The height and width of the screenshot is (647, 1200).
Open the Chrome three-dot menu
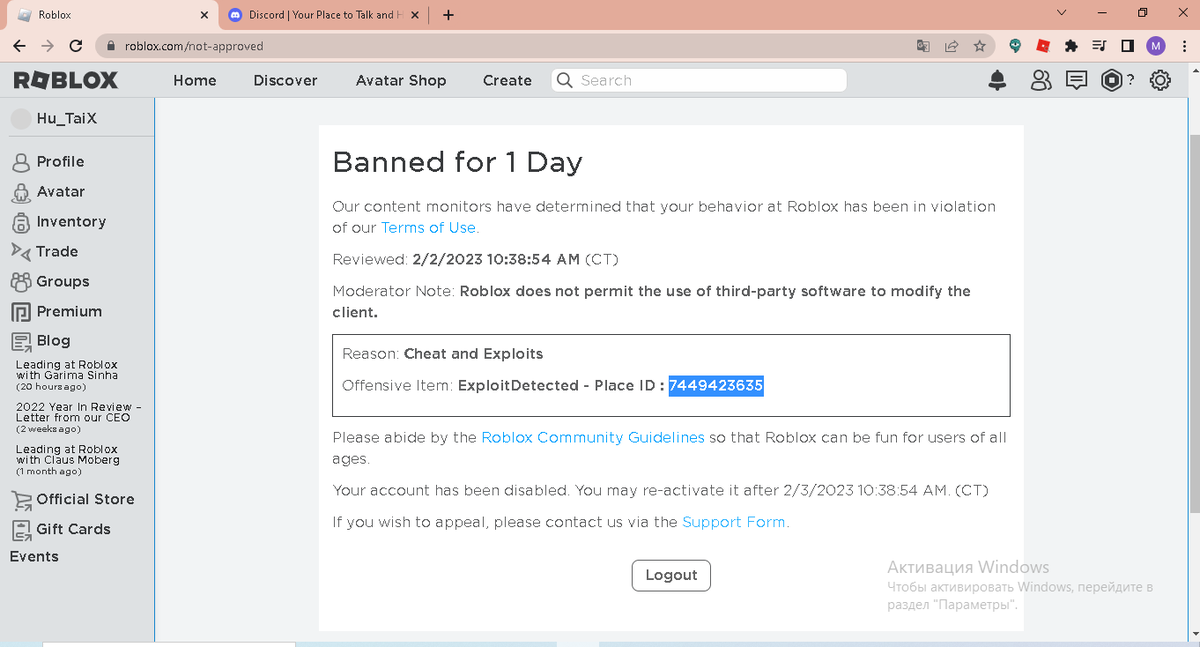pyautogui.click(x=1183, y=45)
